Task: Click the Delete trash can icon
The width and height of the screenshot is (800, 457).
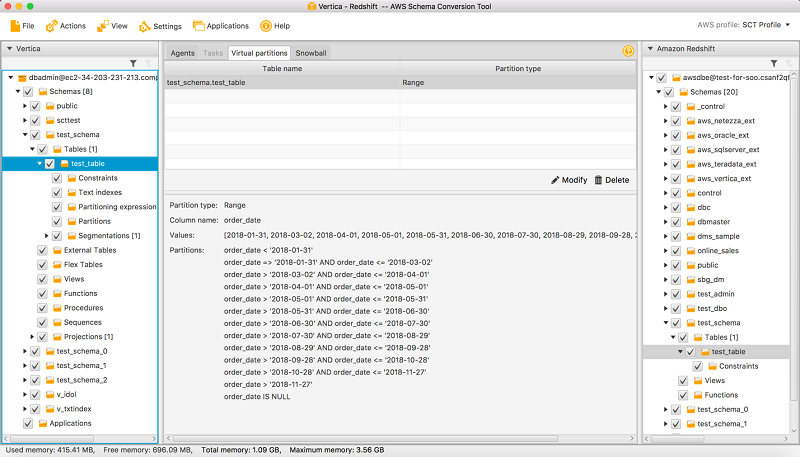Action: [x=598, y=180]
